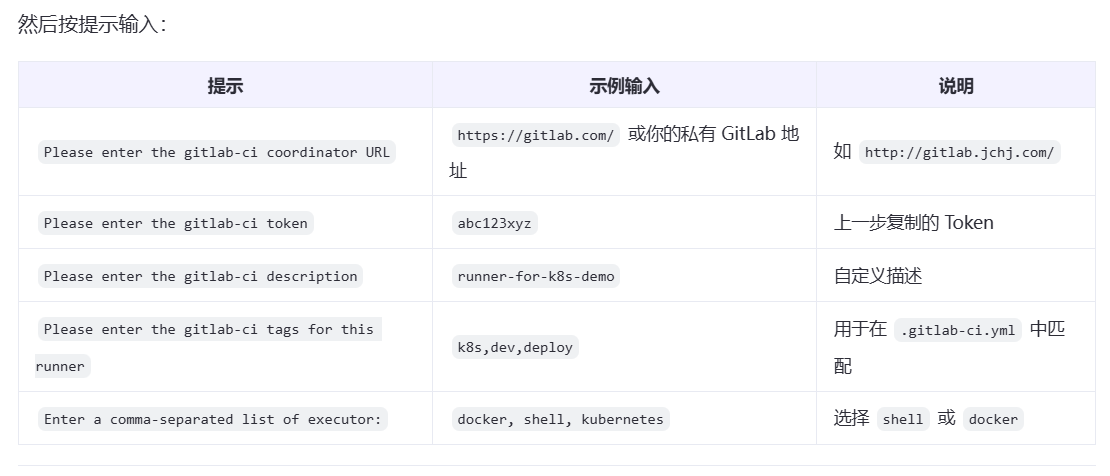
Task: Click the abc123xyz example token
Action: 493,223
